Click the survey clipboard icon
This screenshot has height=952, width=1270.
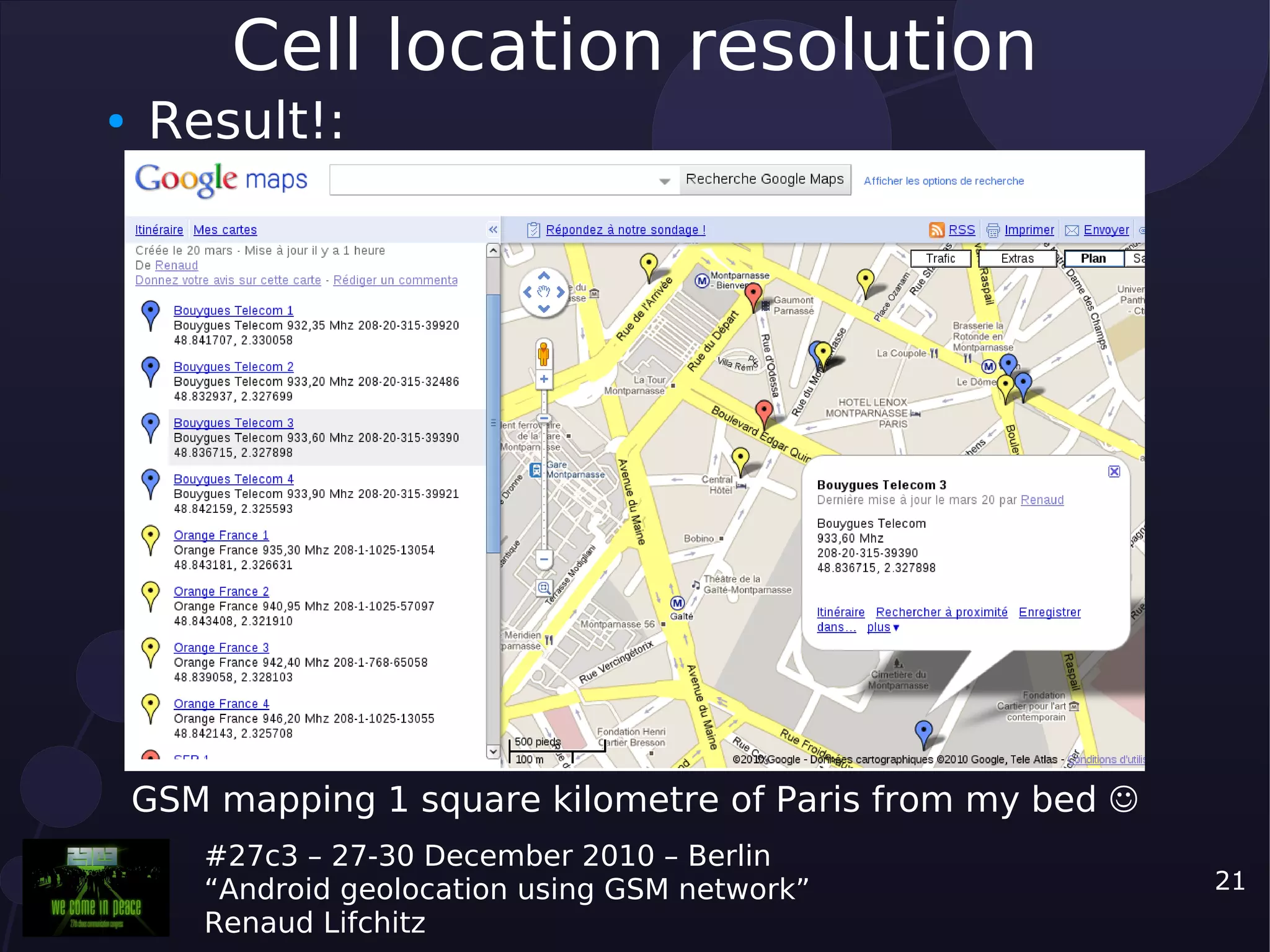(533, 230)
